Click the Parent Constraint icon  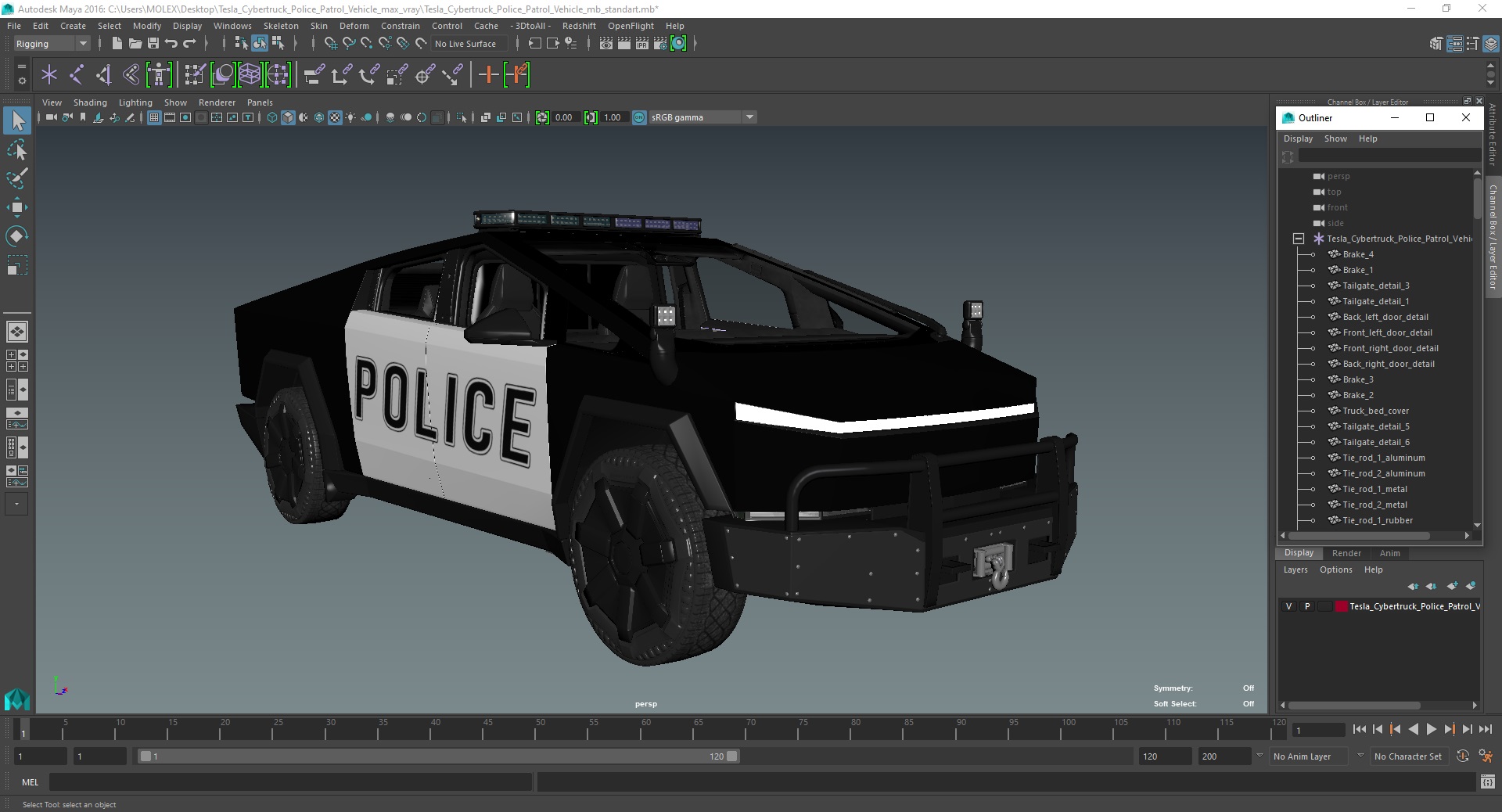pos(314,75)
